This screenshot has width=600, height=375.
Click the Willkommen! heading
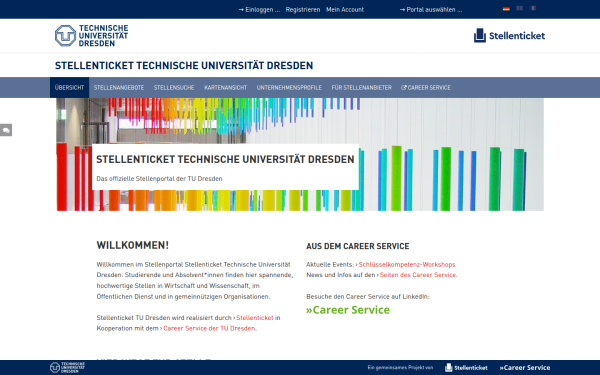(132, 245)
